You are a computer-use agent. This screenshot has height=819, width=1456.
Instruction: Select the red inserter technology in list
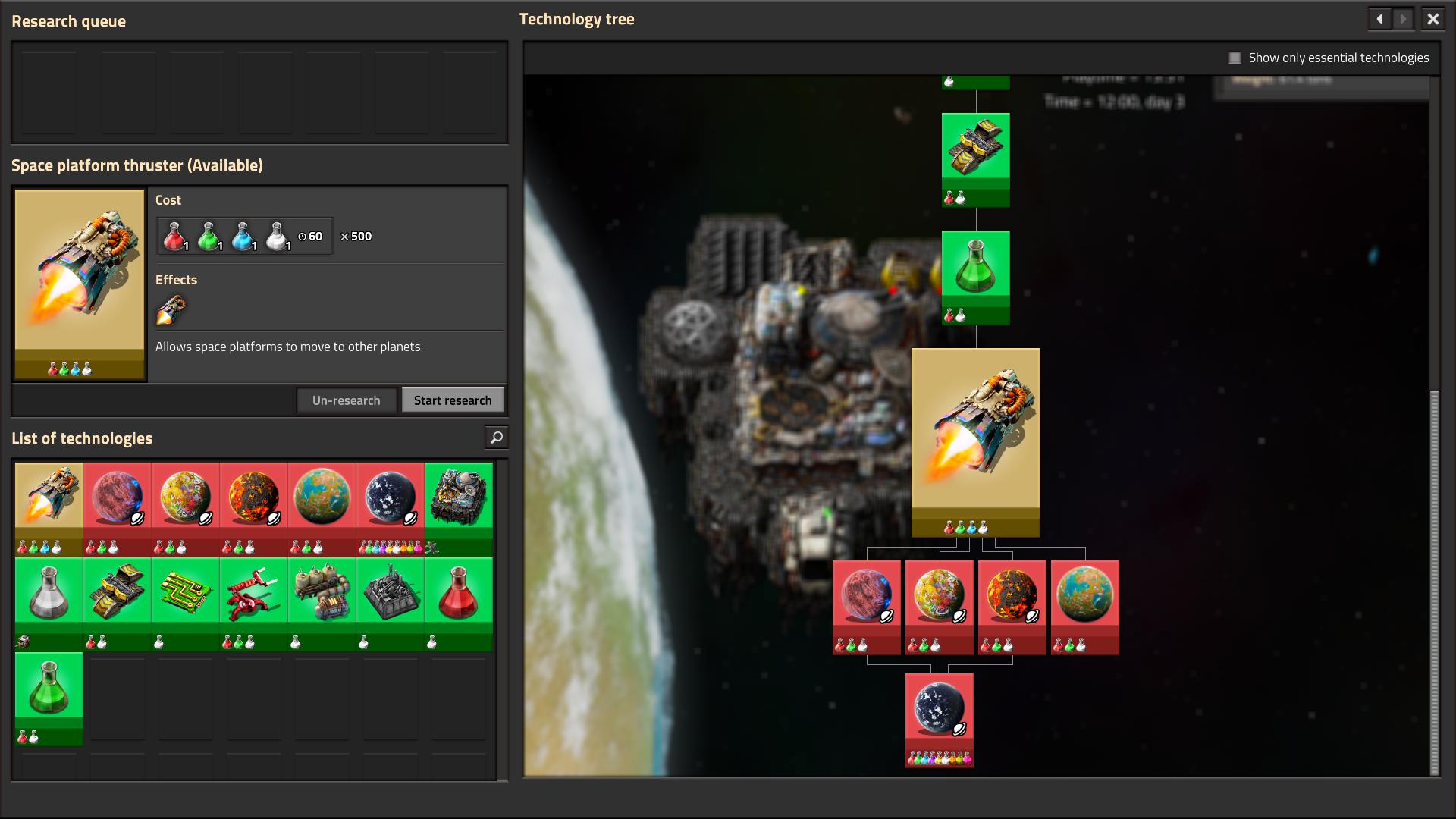point(253,594)
